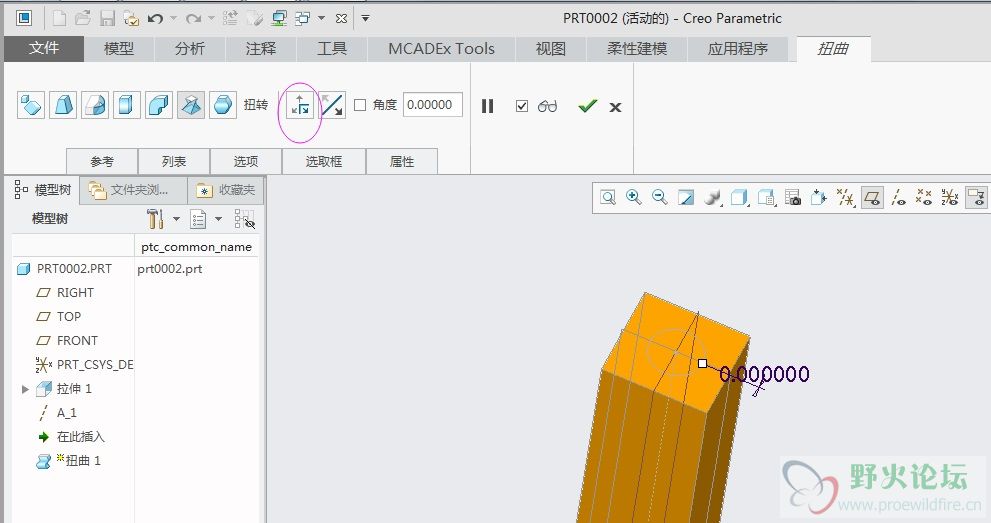Click the Save icon in quick access
The height and width of the screenshot is (523, 991).
[107, 18]
